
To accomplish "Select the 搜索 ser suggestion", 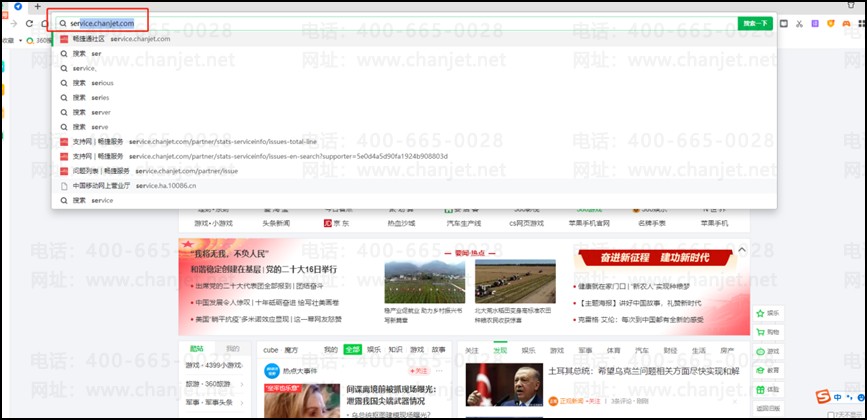I will point(414,54).
